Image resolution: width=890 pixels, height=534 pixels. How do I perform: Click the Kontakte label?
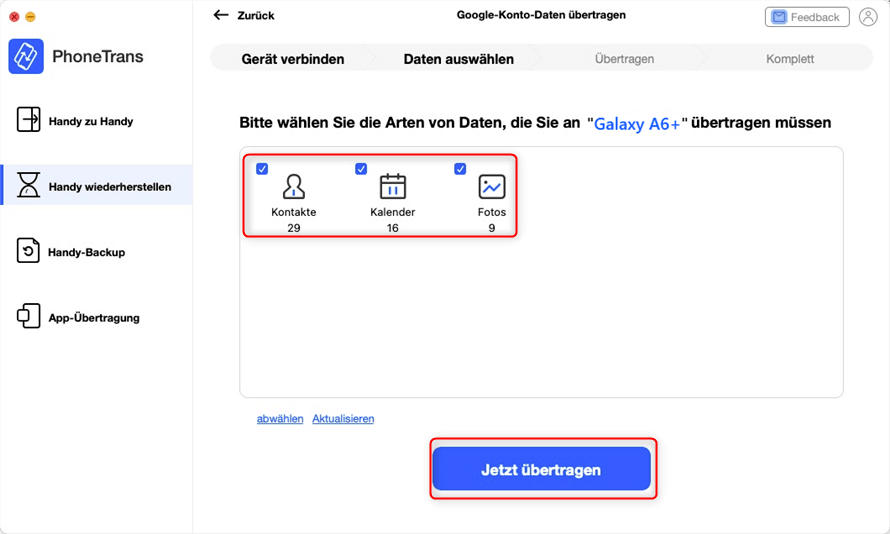(293, 212)
